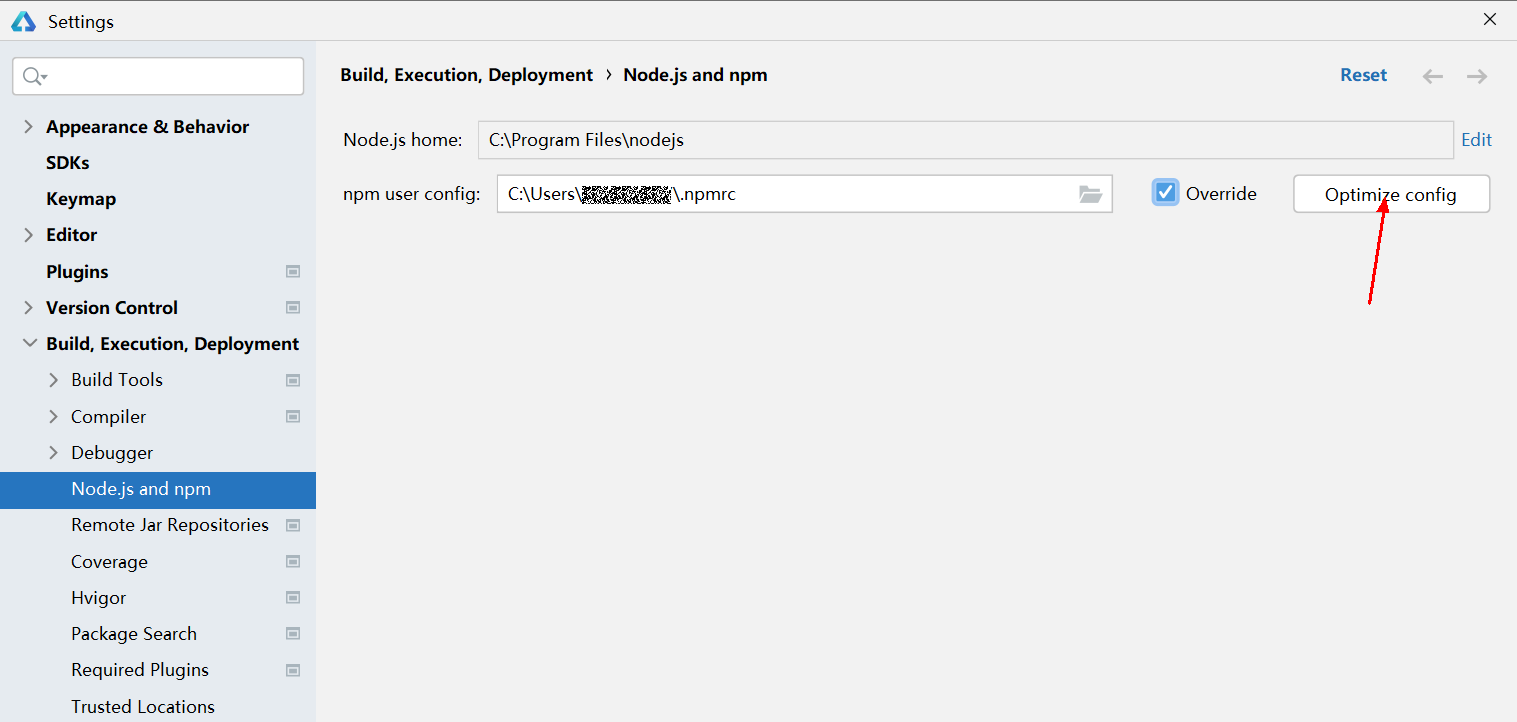
Task: Expand the Editor section
Action: pyautogui.click(x=28, y=235)
